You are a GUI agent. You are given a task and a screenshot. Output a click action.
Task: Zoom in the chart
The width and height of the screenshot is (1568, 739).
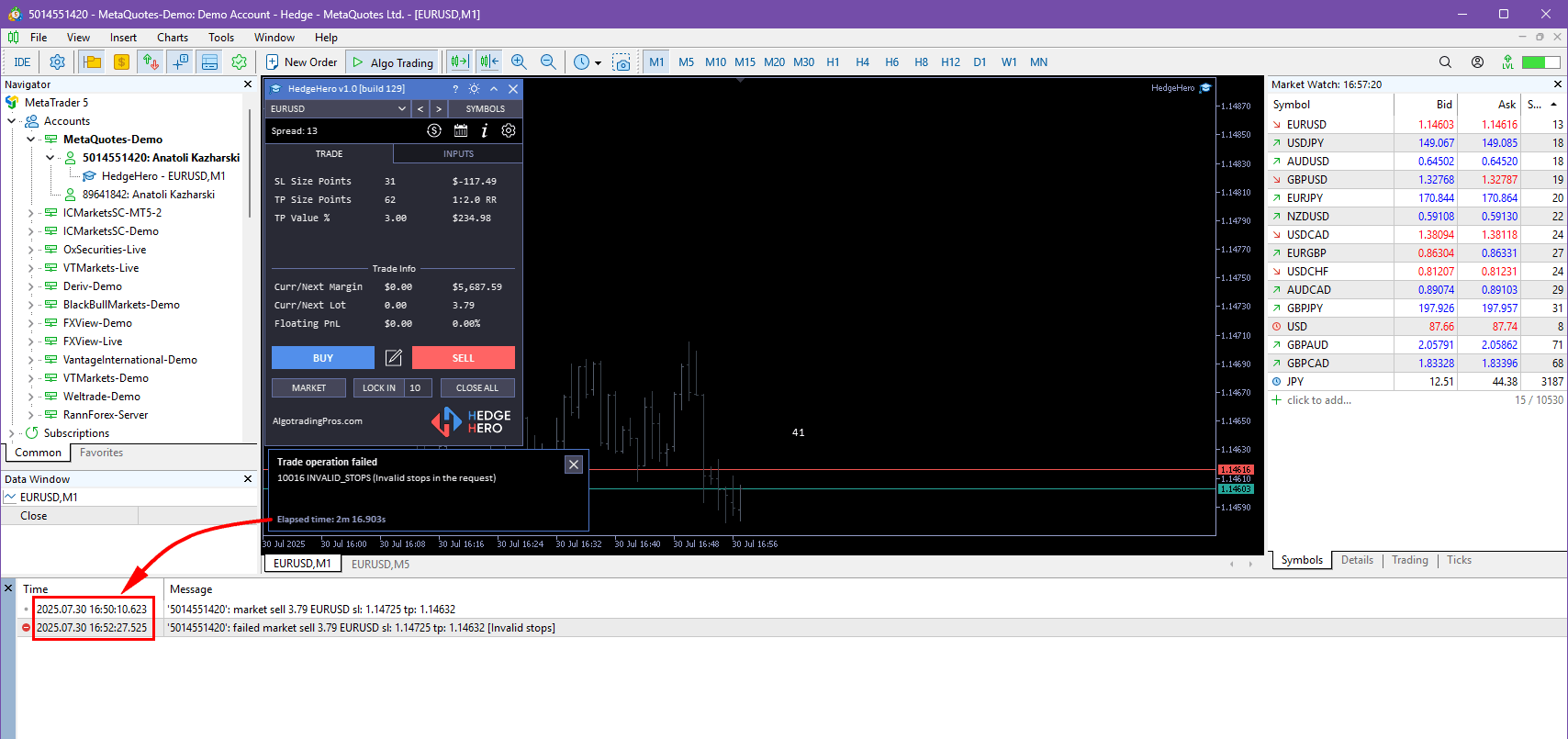[519, 62]
